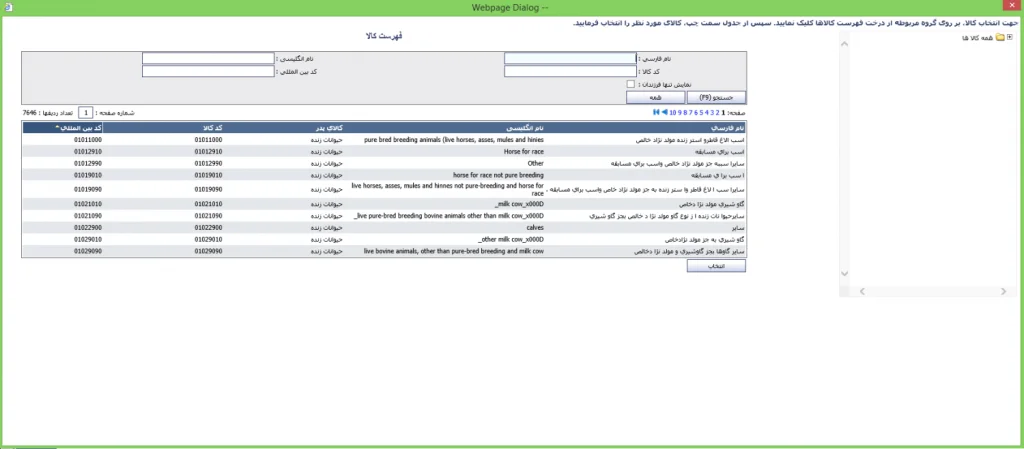Go to page 4 in pagination
The height and width of the screenshot is (449, 1024).
coord(707,112)
